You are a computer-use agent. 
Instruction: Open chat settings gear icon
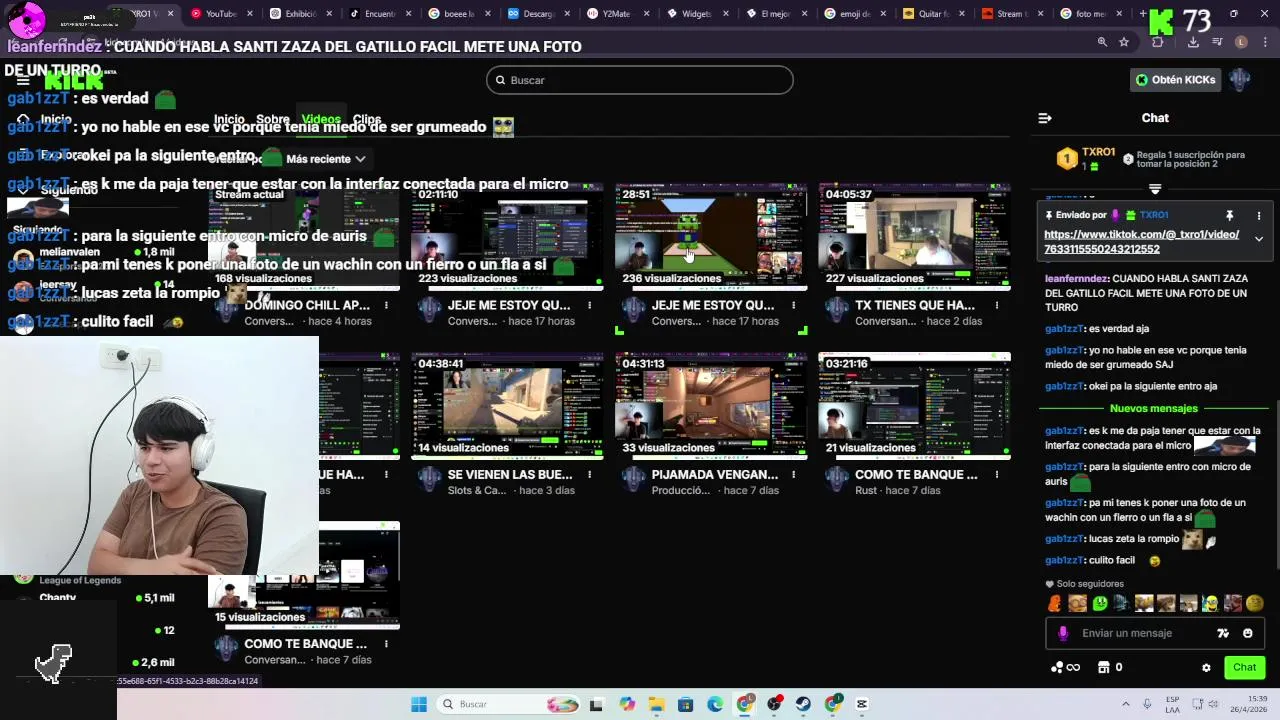[1206, 668]
